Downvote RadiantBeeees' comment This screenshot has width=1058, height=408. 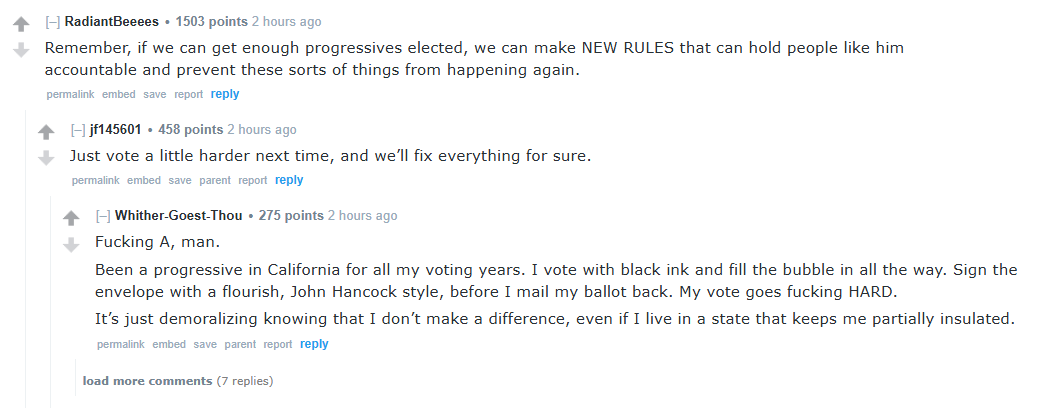[21, 49]
